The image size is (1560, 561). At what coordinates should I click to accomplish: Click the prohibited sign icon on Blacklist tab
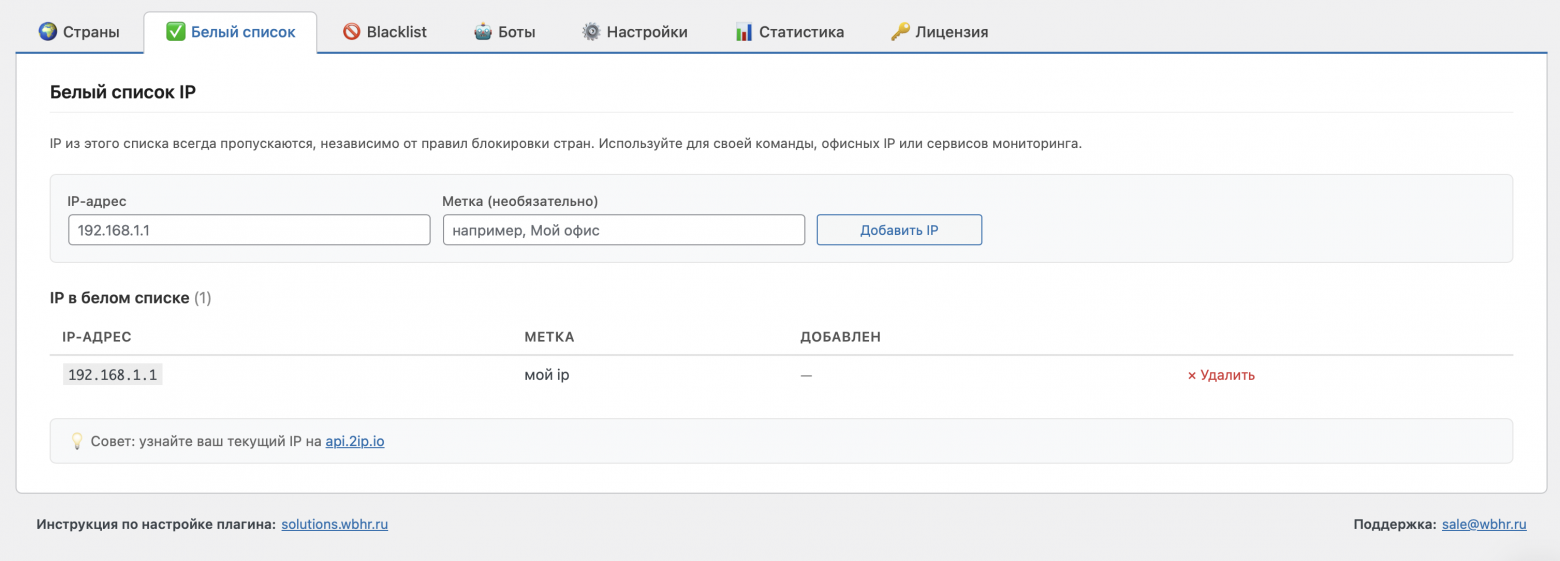(351, 32)
